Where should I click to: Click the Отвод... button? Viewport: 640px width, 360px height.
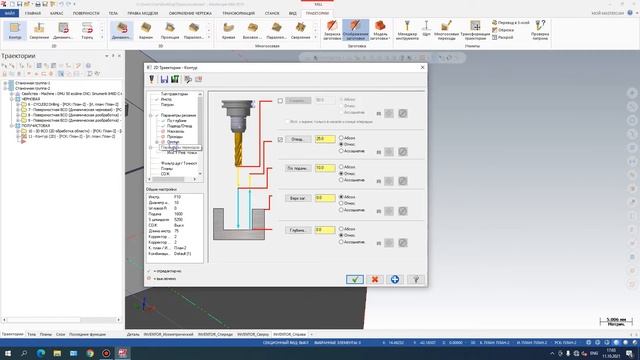pos(298,140)
